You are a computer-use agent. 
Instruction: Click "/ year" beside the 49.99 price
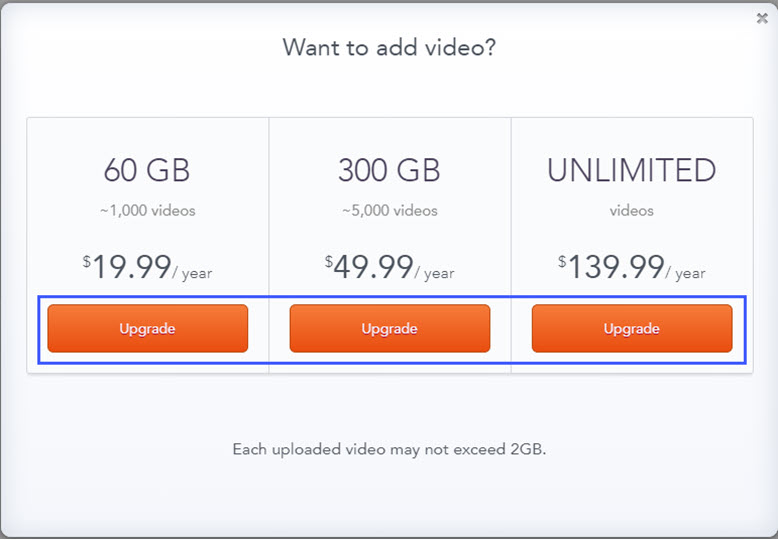coord(435,273)
